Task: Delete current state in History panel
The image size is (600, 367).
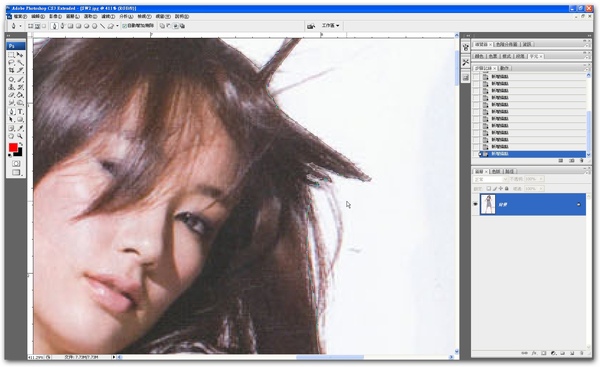Action: pos(581,161)
